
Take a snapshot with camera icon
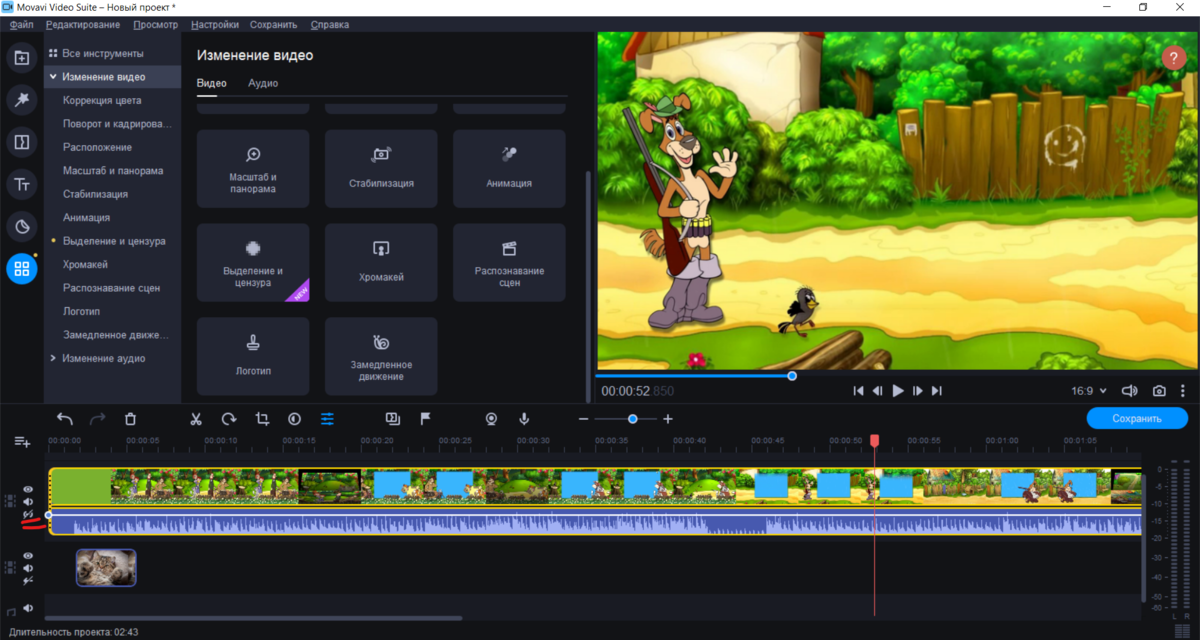(1159, 391)
